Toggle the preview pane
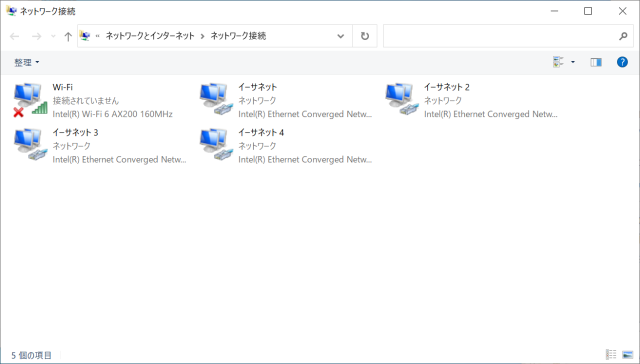The width and height of the screenshot is (640, 364). tap(596, 62)
